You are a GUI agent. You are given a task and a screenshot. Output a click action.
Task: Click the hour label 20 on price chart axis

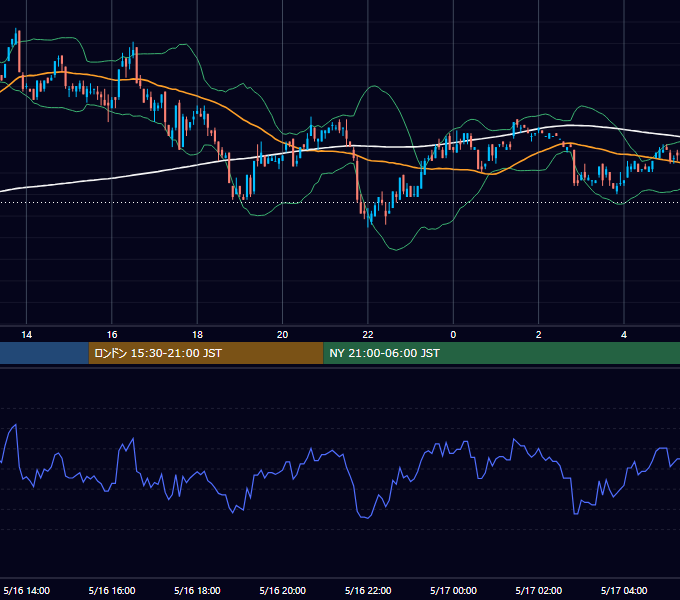pos(283,335)
